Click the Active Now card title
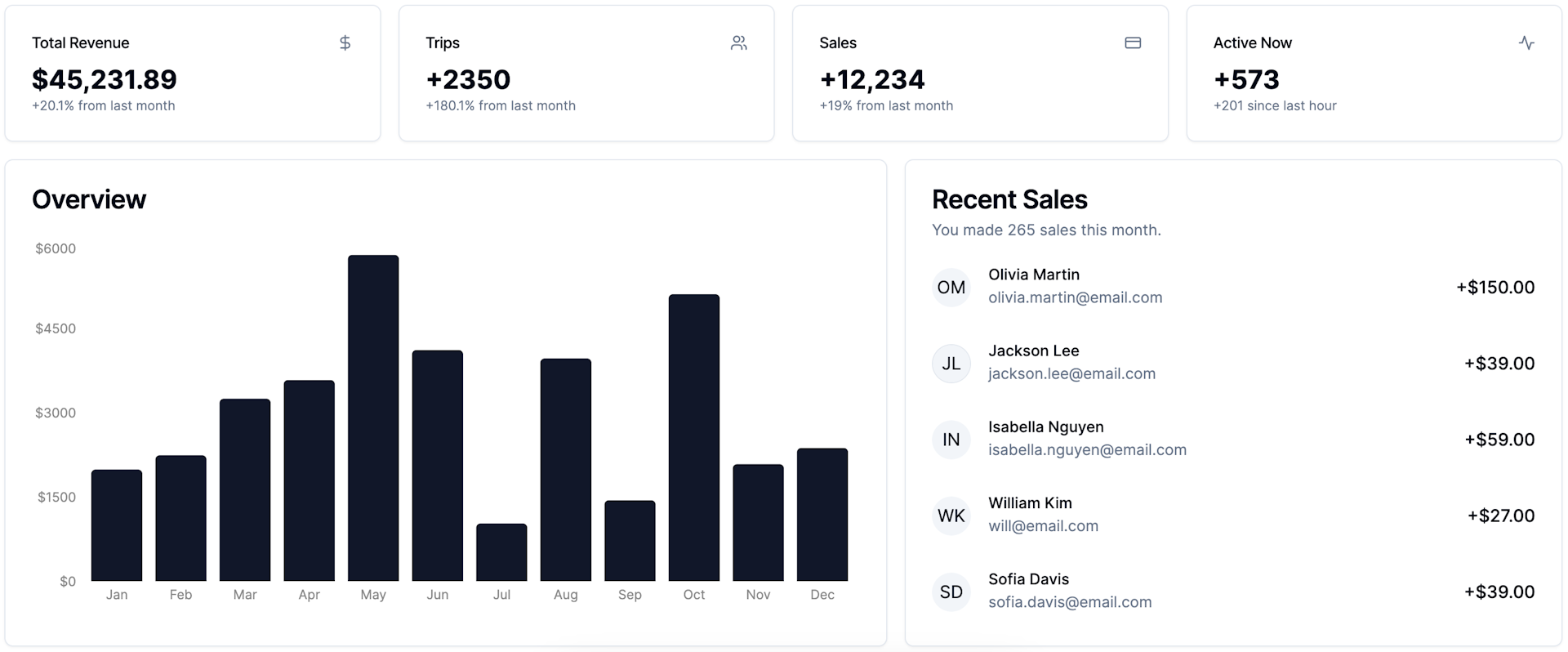 1253,42
